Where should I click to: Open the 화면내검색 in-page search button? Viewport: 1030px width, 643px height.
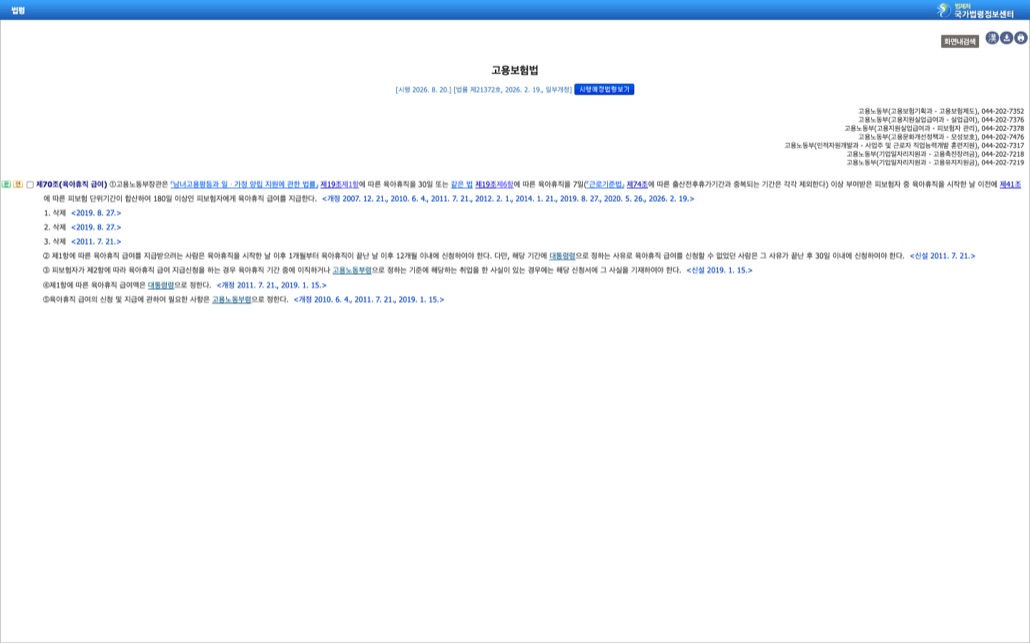coord(960,41)
